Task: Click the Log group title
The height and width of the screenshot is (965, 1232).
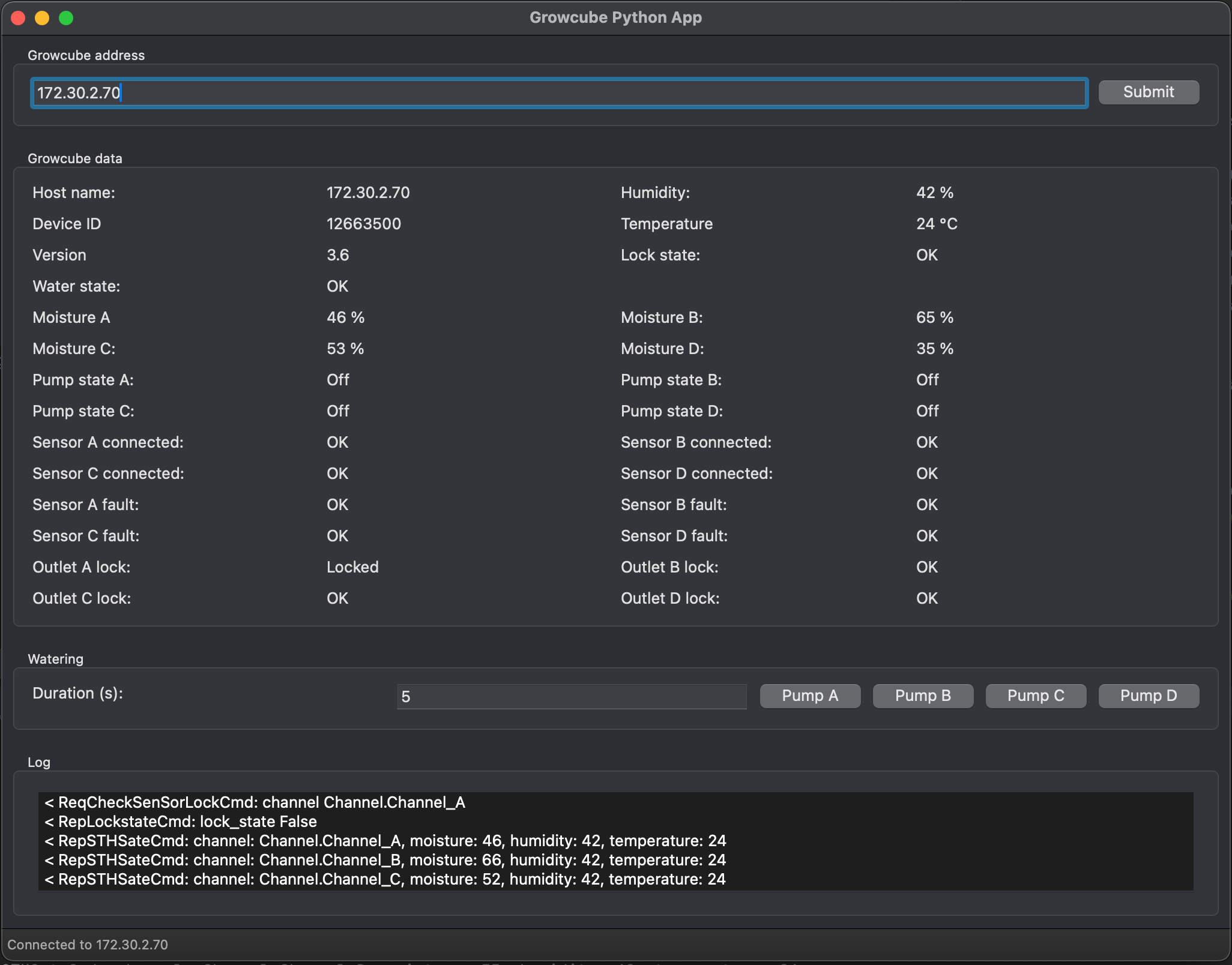Action: (39, 762)
